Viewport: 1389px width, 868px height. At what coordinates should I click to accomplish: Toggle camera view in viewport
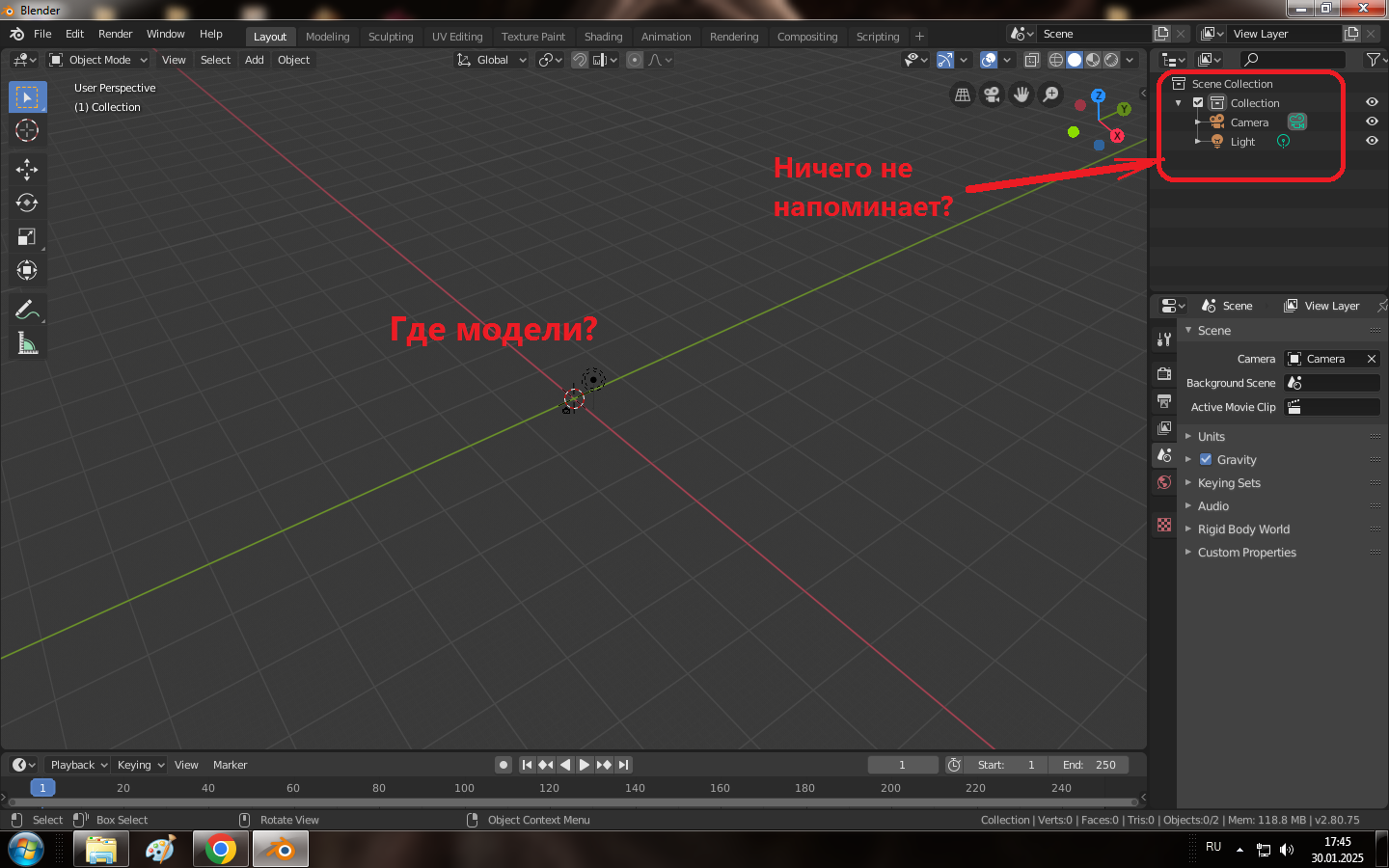click(x=992, y=95)
